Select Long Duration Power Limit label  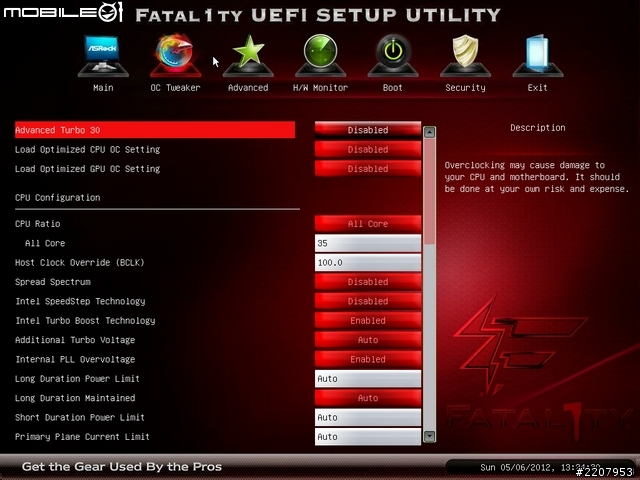(77, 379)
